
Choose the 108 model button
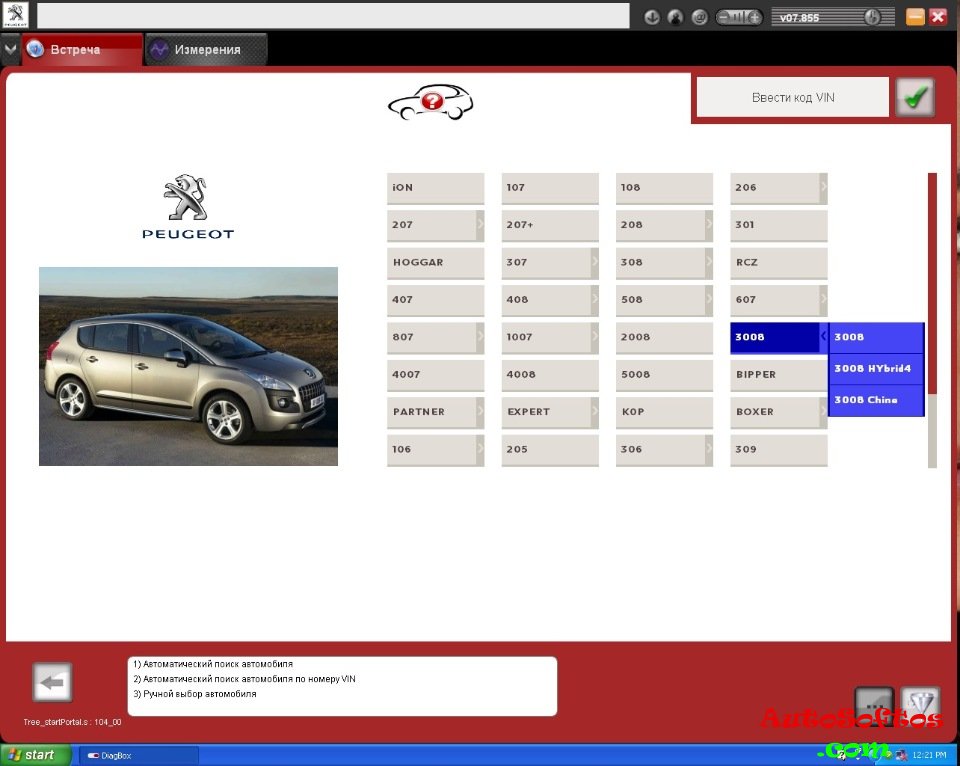[664, 188]
